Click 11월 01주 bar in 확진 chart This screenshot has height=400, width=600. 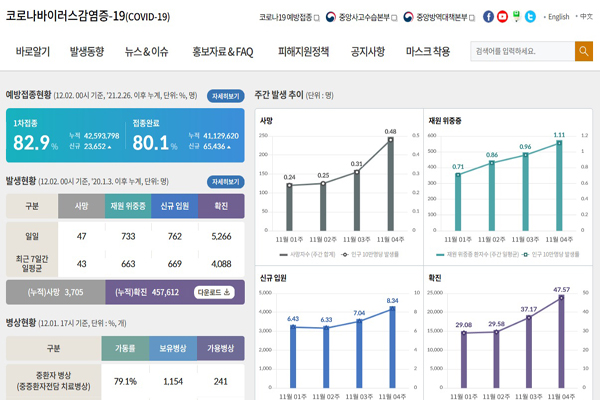[x=464, y=360]
